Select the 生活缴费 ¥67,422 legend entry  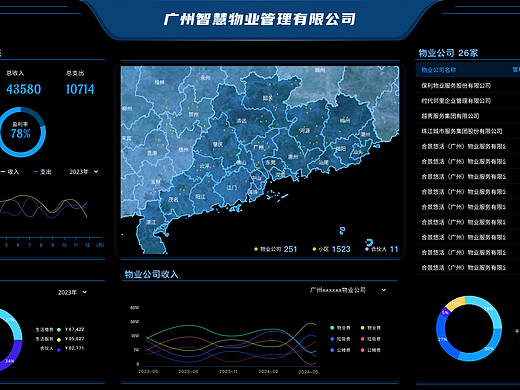(x=60, y=330)
